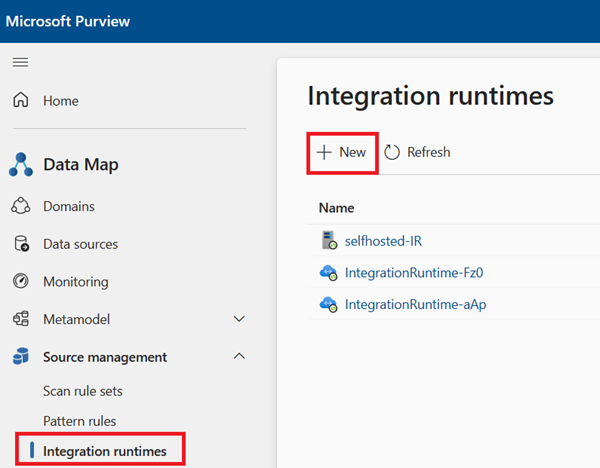Click the Monitoring gauge icon
Screen dimensions: 600x468
coord(21,282)
